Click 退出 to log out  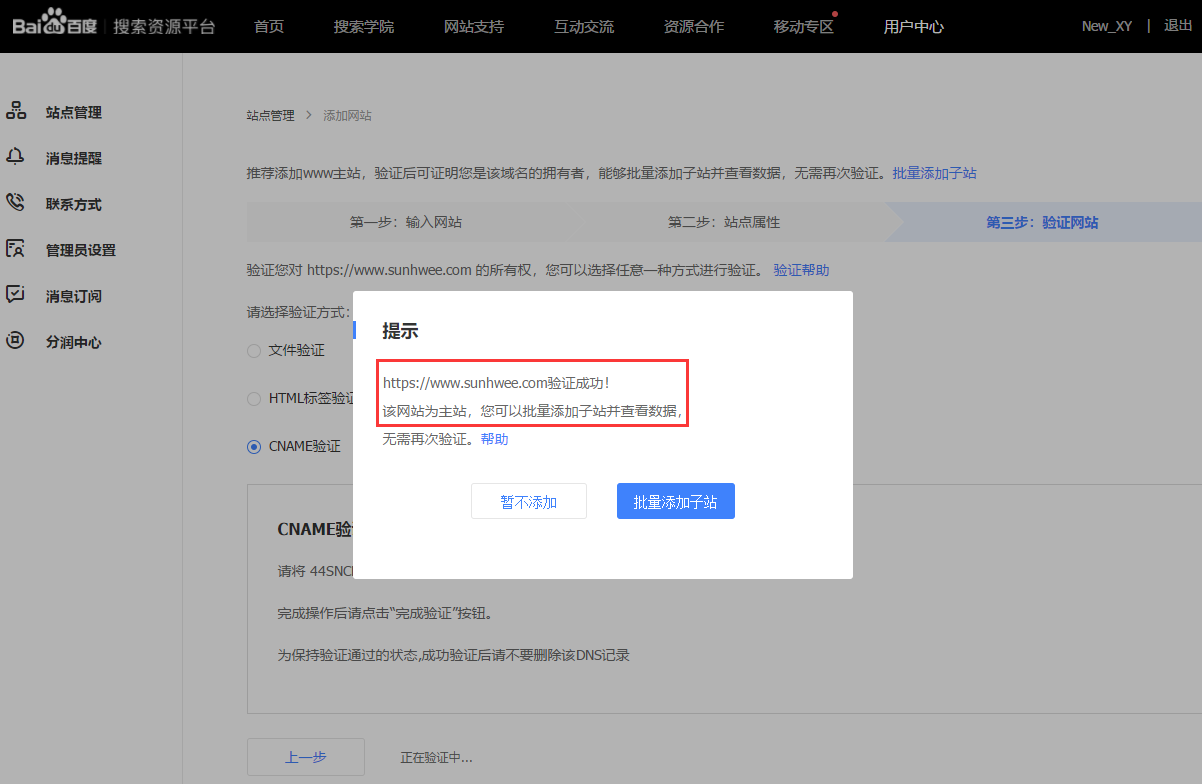point(1178,26)
